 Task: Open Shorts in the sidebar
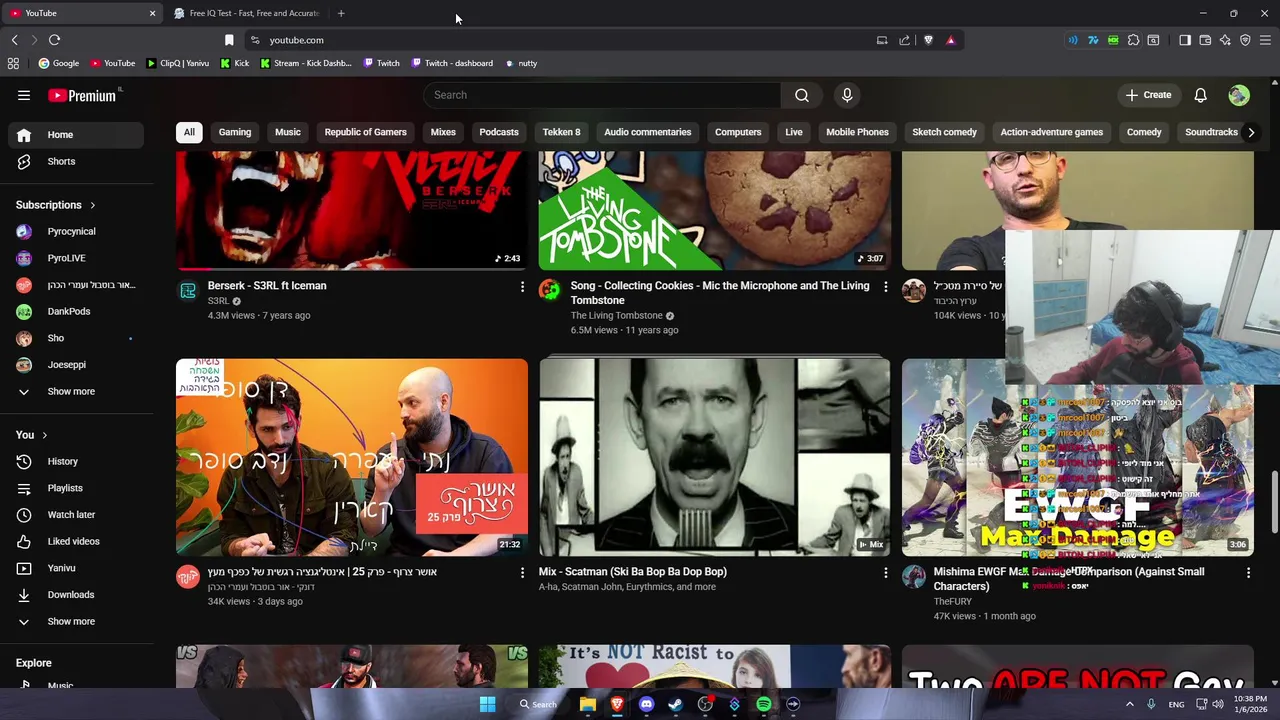point(75,161)
